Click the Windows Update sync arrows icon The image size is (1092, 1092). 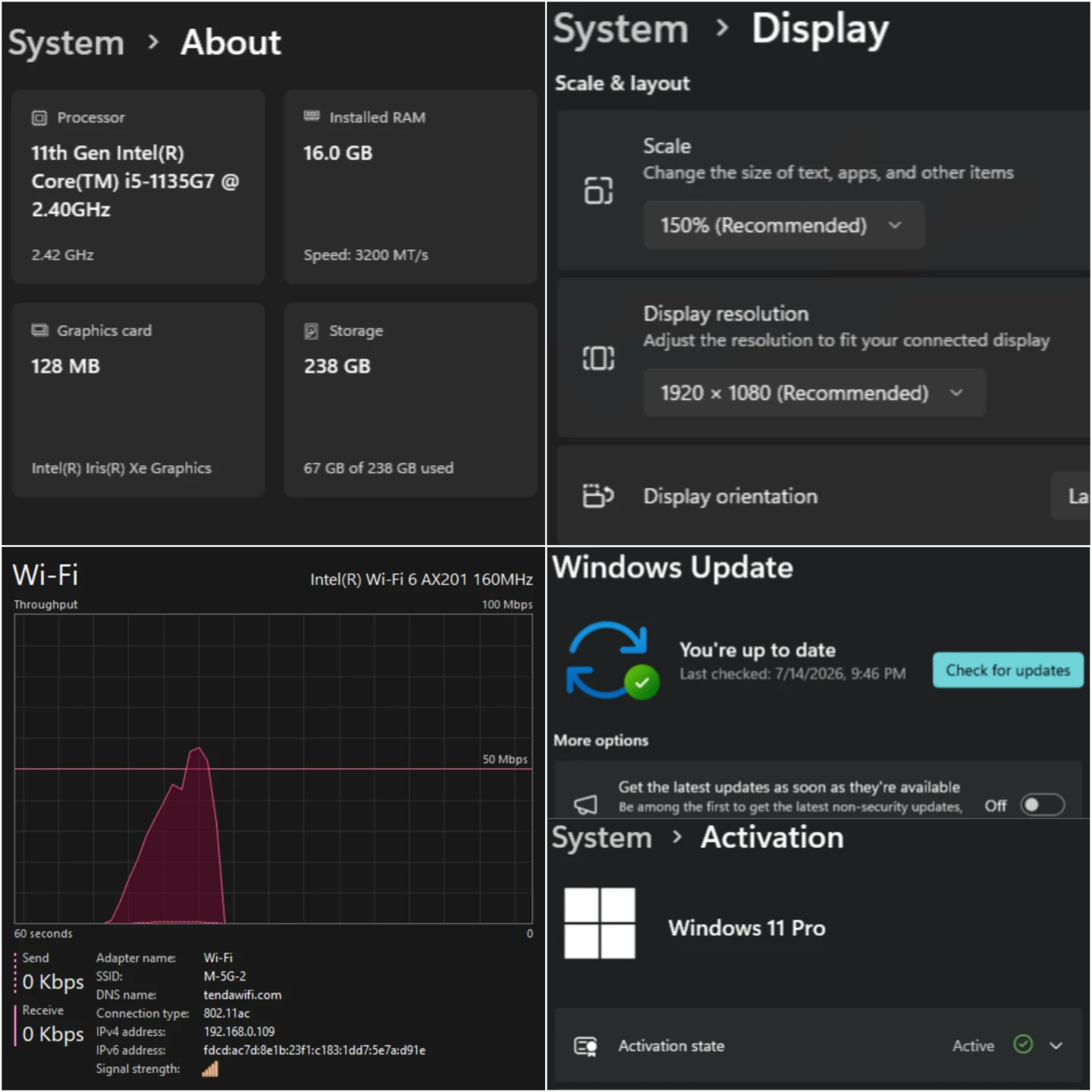pos(611,660)
